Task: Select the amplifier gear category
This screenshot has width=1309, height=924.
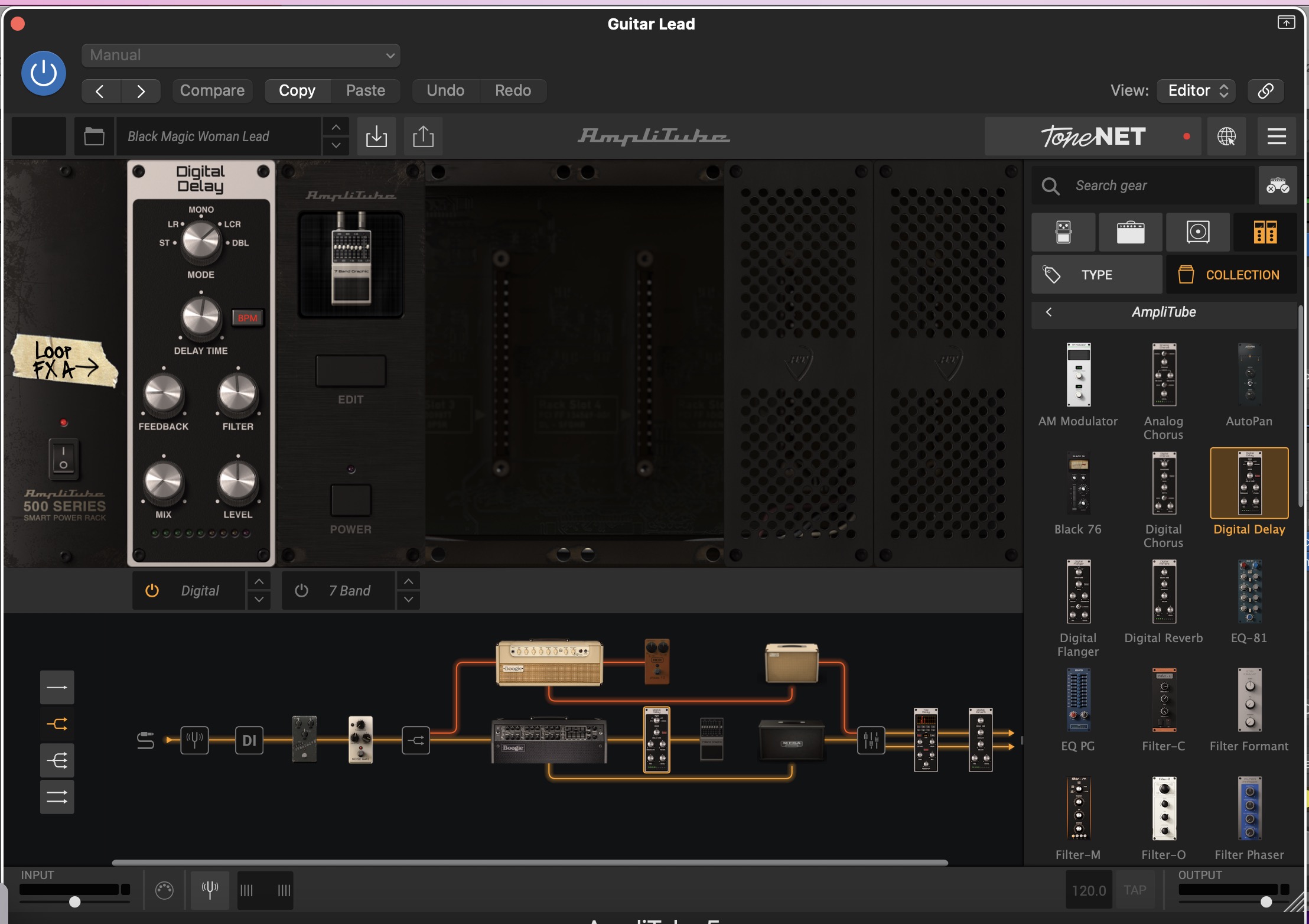Action: click(x=1131, y=232)
